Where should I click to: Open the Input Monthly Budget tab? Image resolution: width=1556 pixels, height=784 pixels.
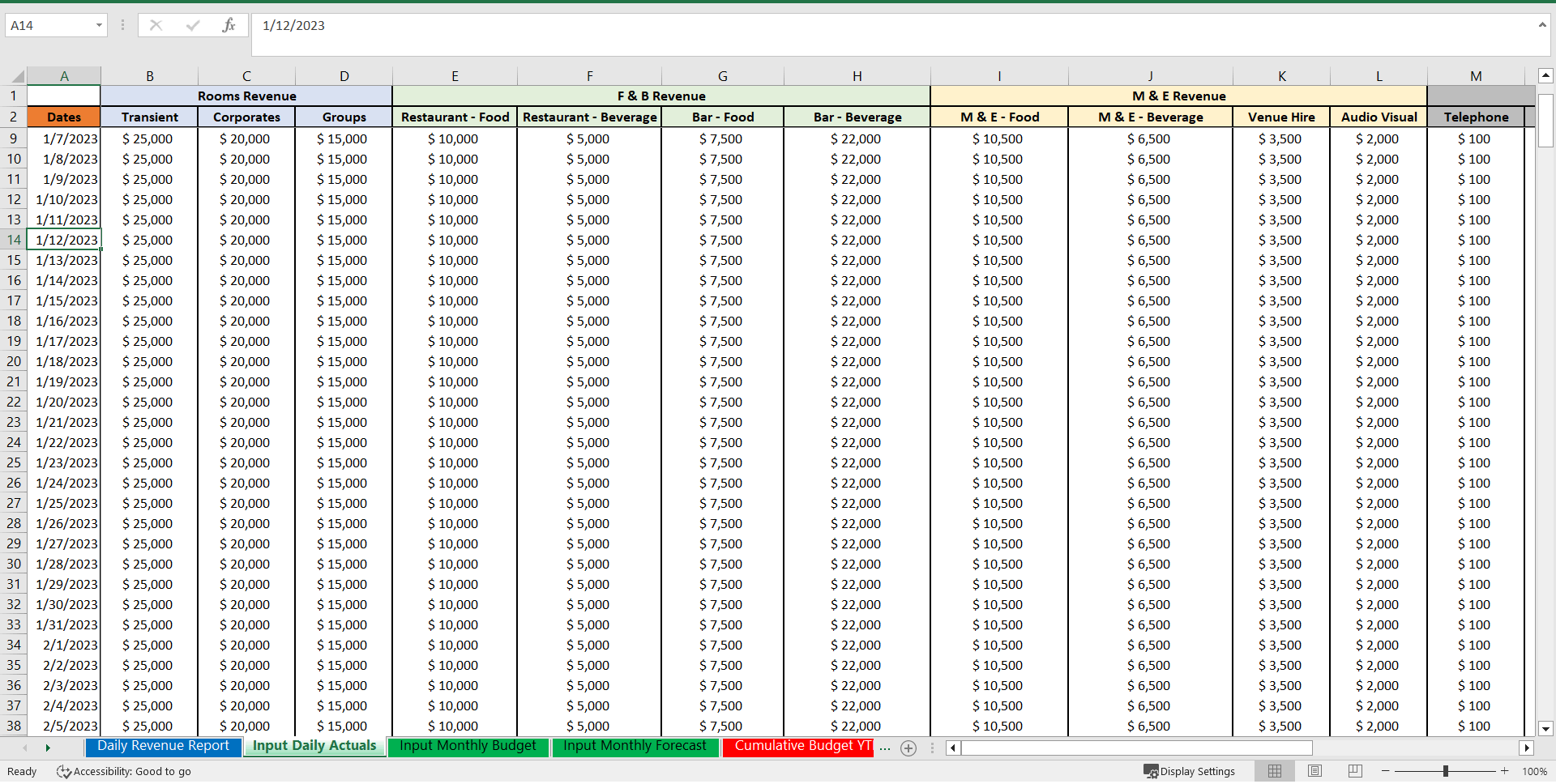468,746
